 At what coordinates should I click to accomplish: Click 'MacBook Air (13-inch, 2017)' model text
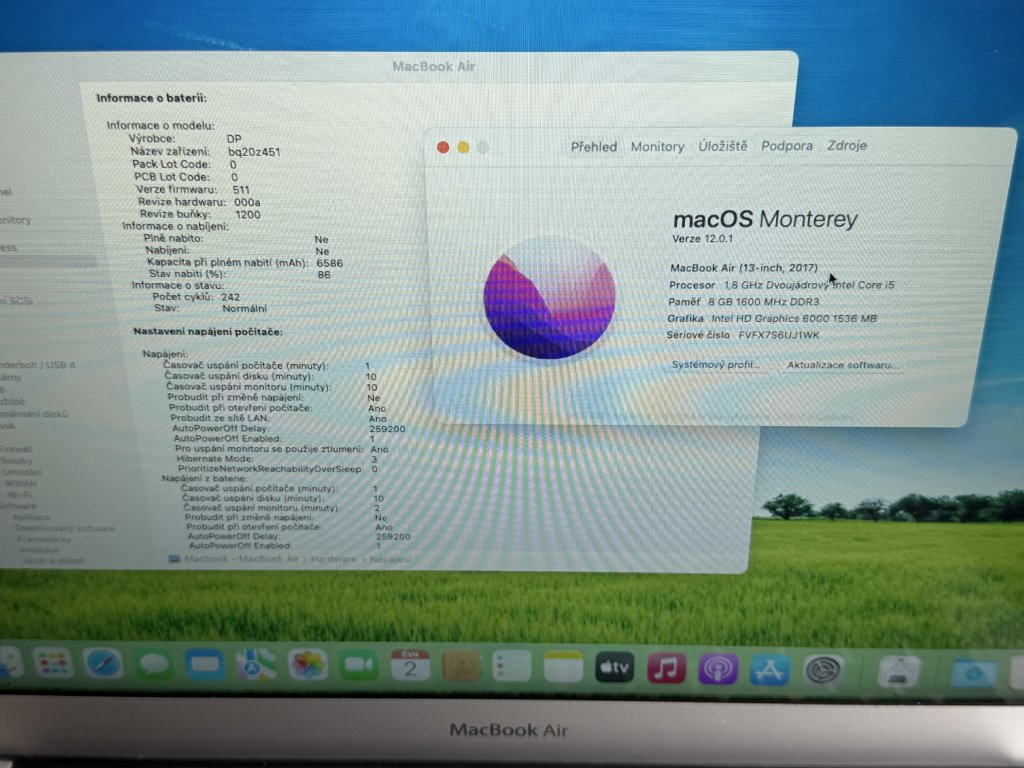[744, 268]
